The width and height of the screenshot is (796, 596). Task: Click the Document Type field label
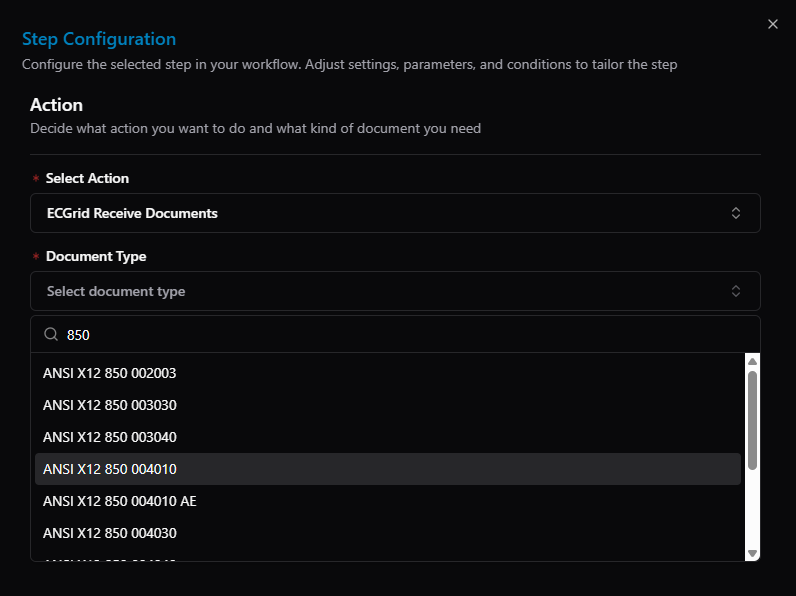click(96, 256)
